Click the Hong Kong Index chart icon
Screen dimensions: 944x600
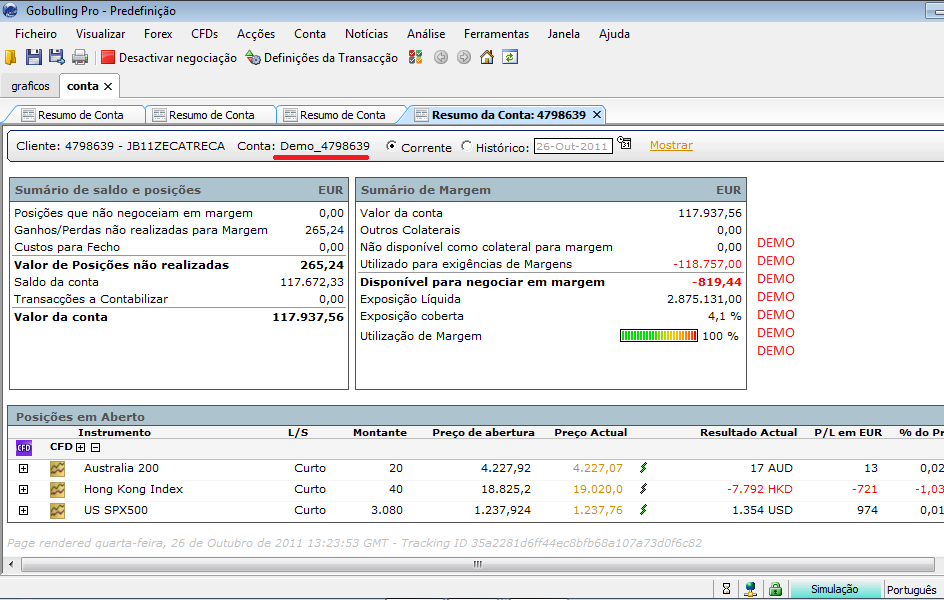tap(57, 489)
